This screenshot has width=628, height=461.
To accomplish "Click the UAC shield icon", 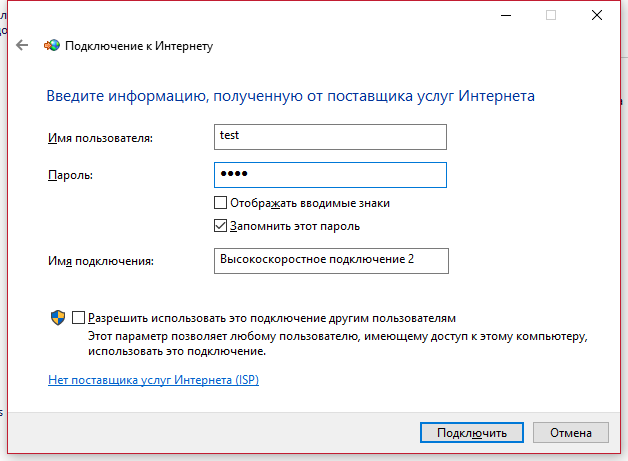I will [x=58, y=318].
